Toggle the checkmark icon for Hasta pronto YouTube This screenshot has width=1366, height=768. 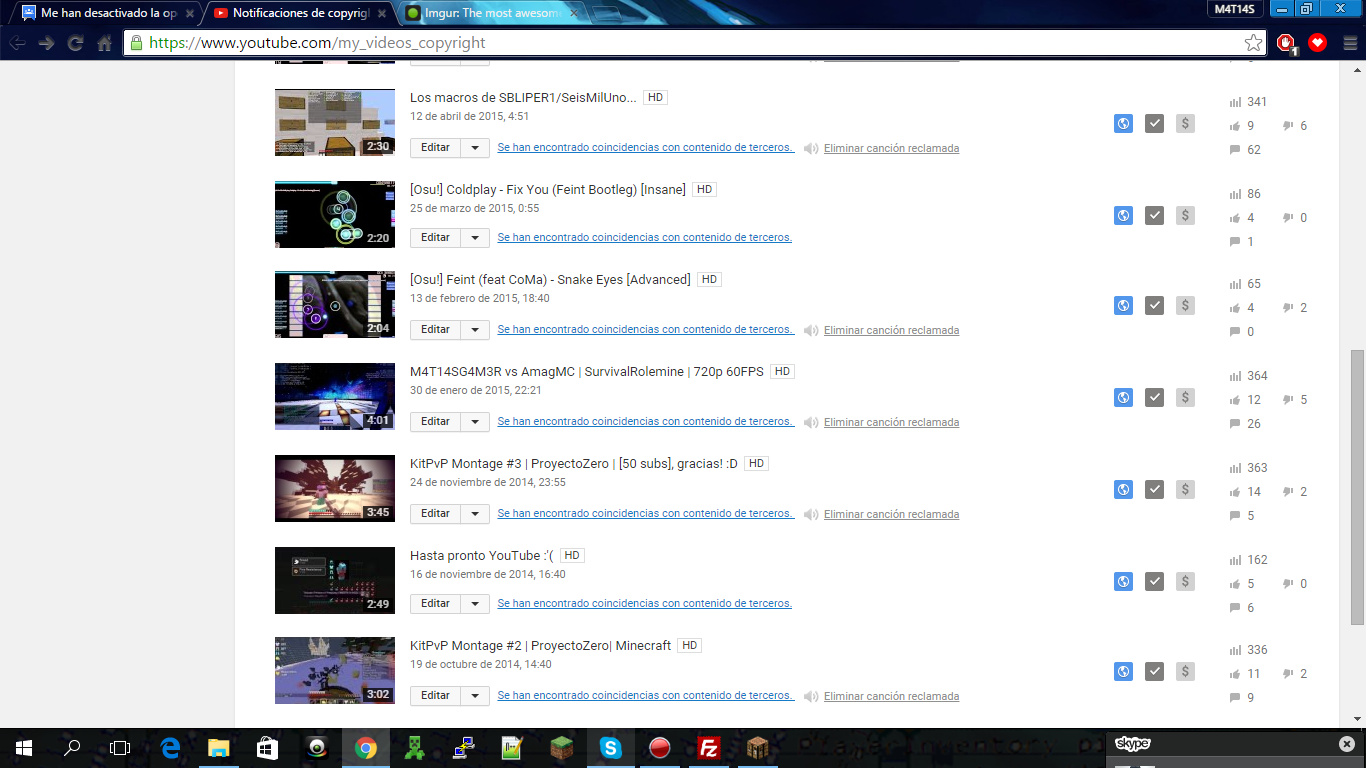(1154, 582)
